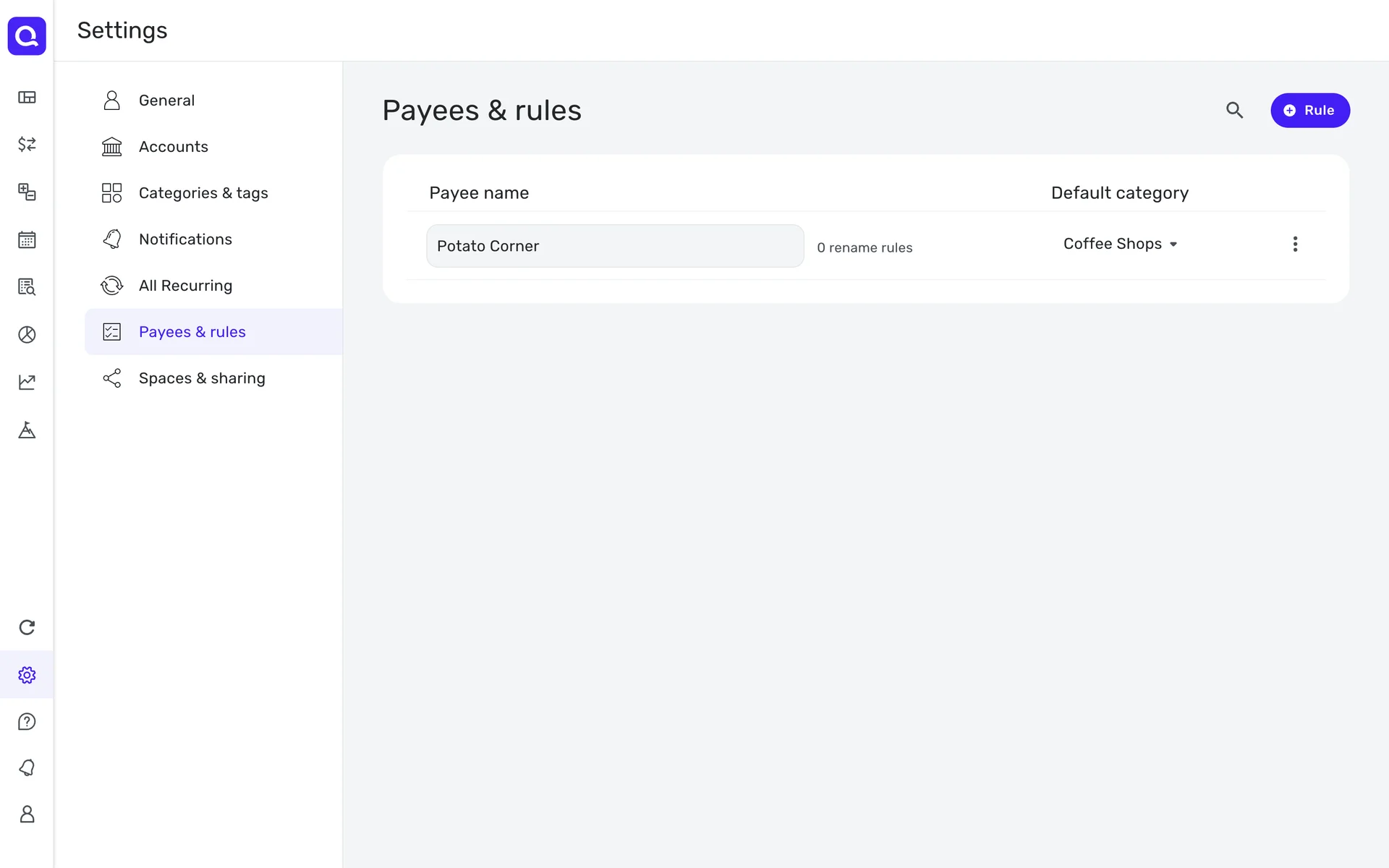Open Potato Corner three-dot options menu

(x=1295, y=244)
